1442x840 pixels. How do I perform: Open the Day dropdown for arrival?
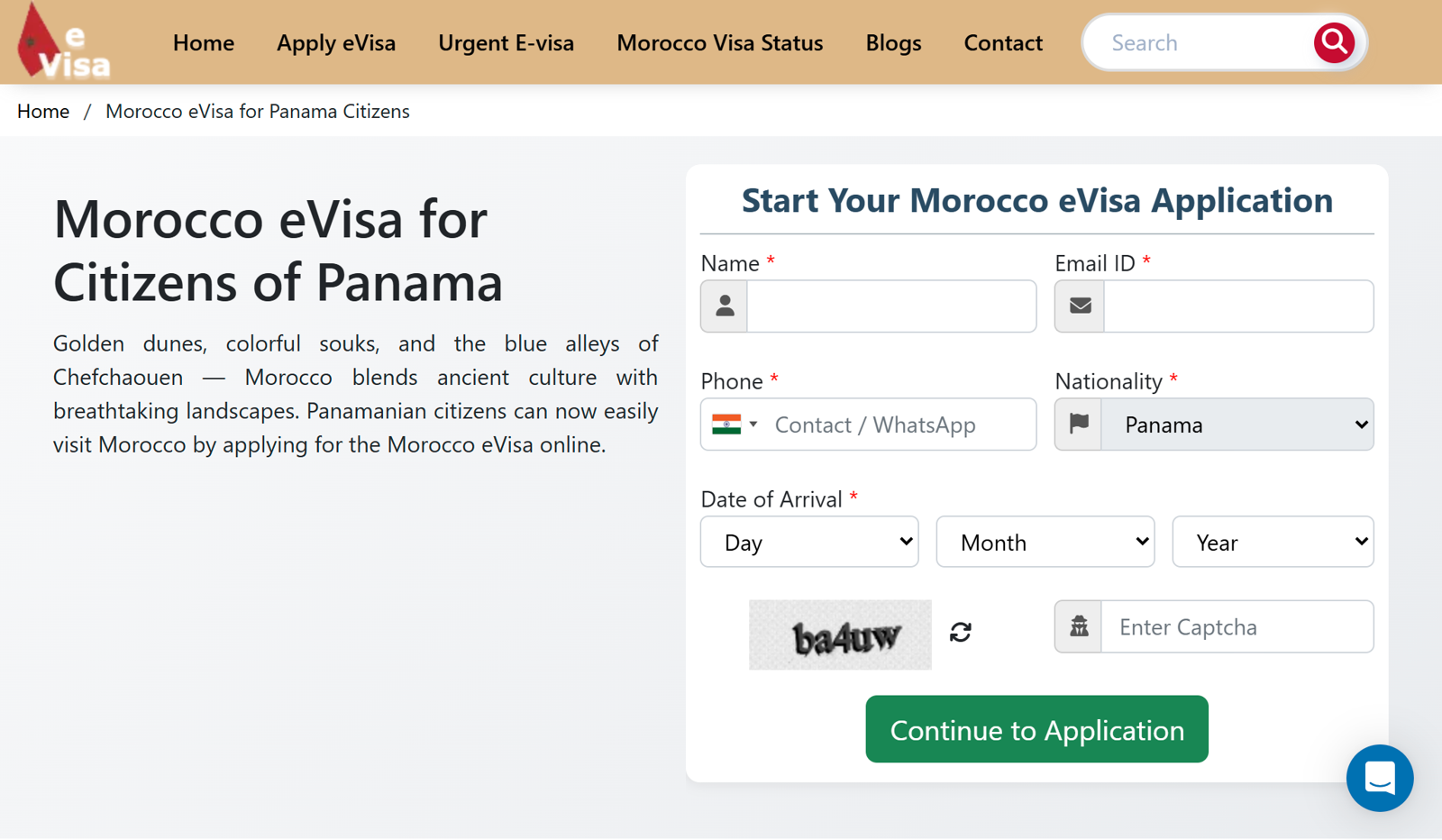pos(809,542)
